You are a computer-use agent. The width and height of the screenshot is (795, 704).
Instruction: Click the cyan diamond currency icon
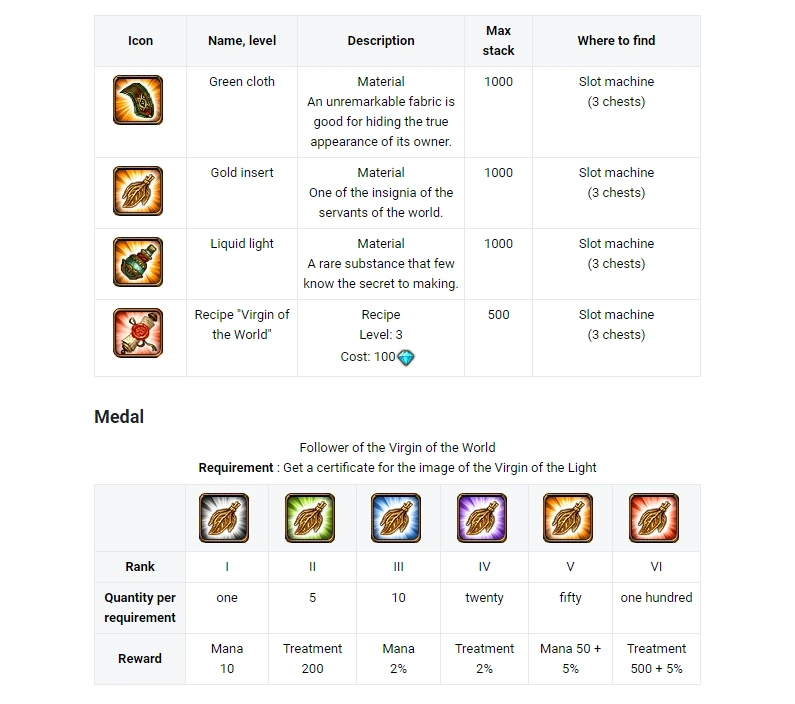click(x=406, y=357)
